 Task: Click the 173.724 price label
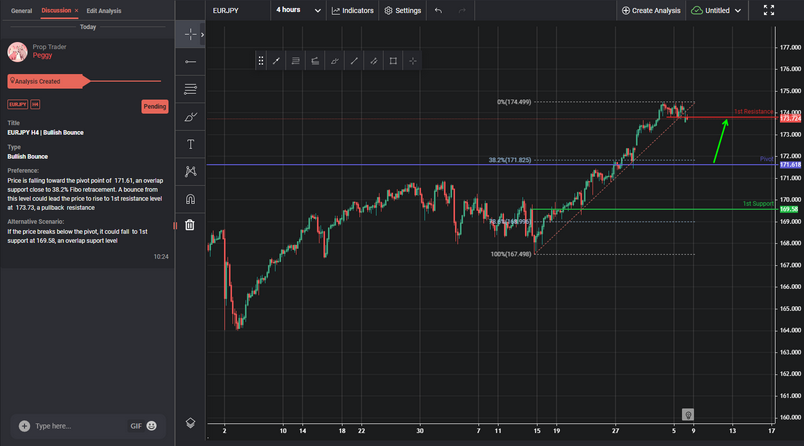tap(790, 118)
